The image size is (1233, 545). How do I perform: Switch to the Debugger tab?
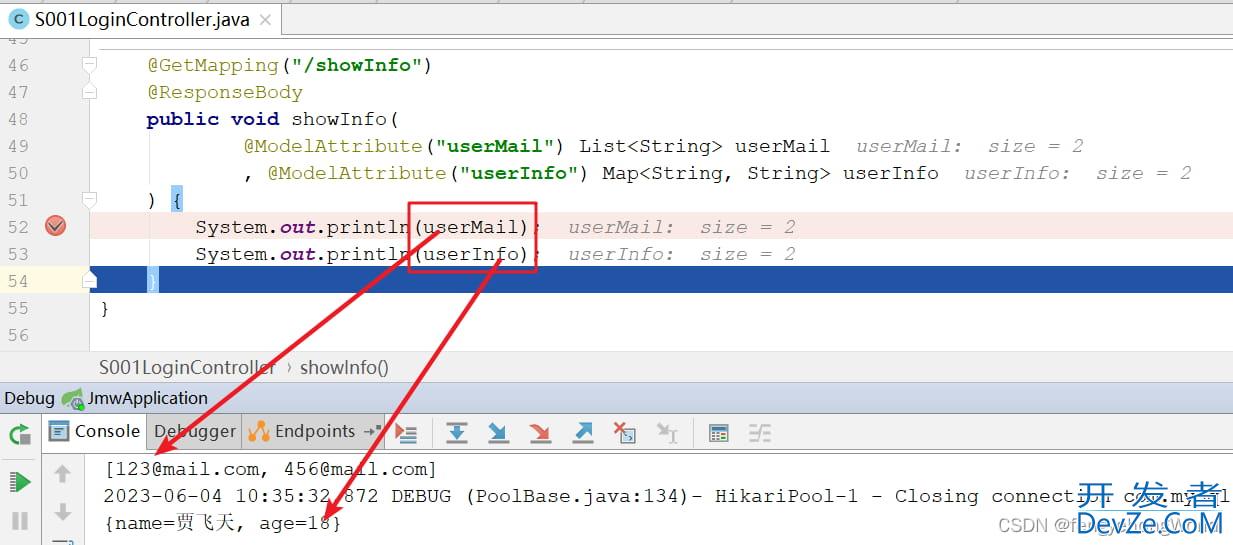pos(194,431)
